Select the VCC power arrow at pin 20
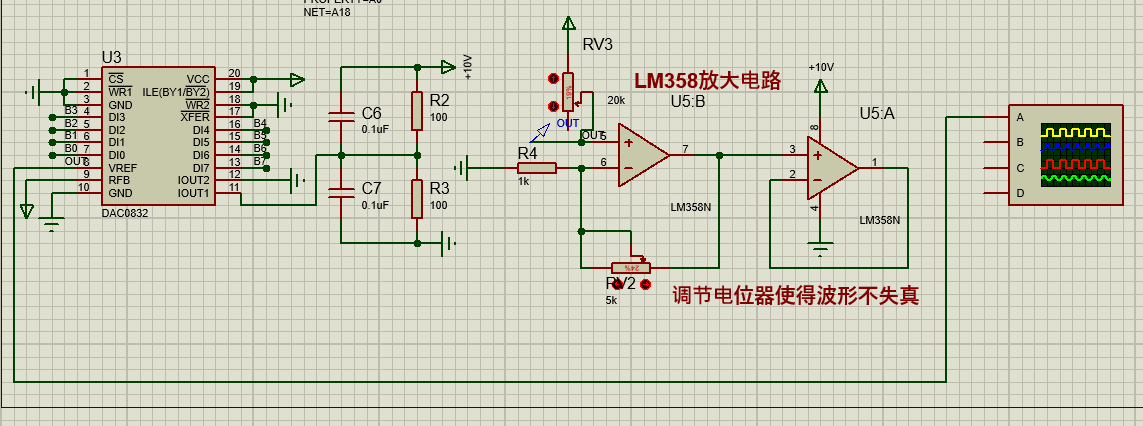1143x426 pixels. click(297, 80)
